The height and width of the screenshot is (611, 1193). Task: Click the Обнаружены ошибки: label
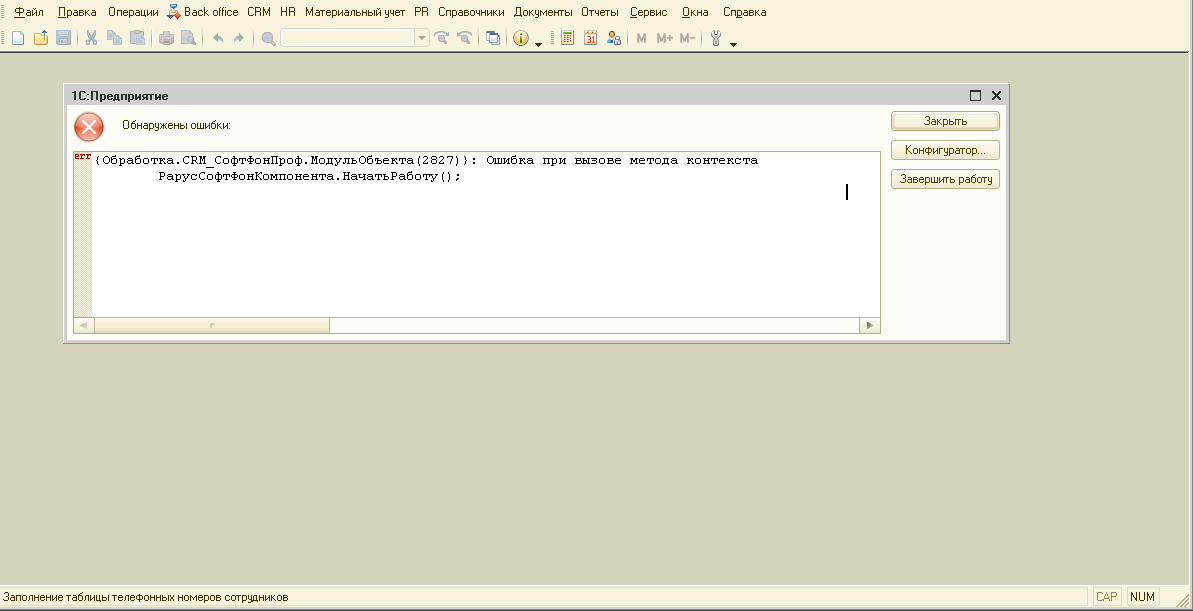177,126
